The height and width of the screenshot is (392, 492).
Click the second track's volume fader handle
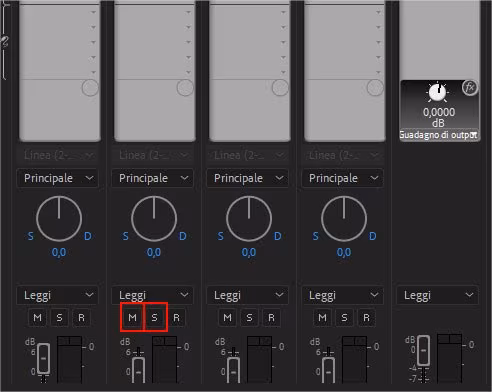[139, 371]
